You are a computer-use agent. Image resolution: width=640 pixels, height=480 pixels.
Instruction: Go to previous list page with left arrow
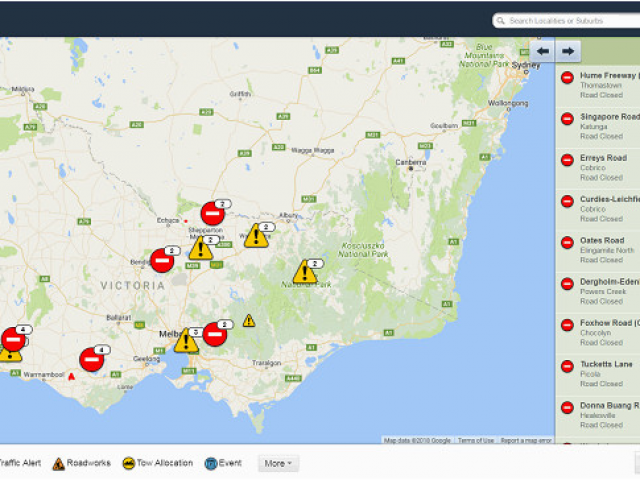coord(542,51)
